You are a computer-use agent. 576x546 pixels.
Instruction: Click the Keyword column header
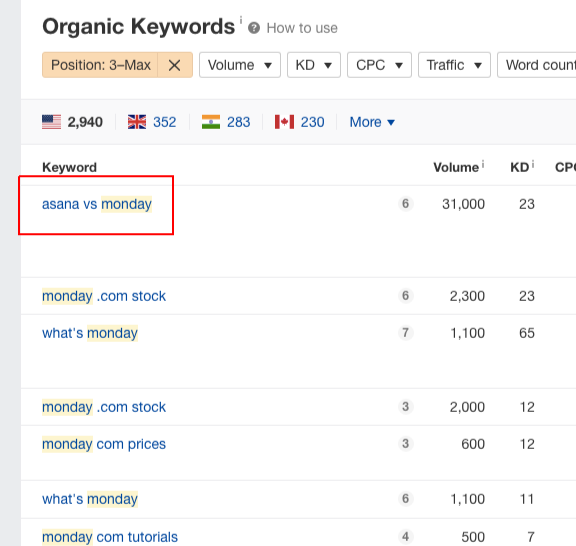(x=69, y=168)
